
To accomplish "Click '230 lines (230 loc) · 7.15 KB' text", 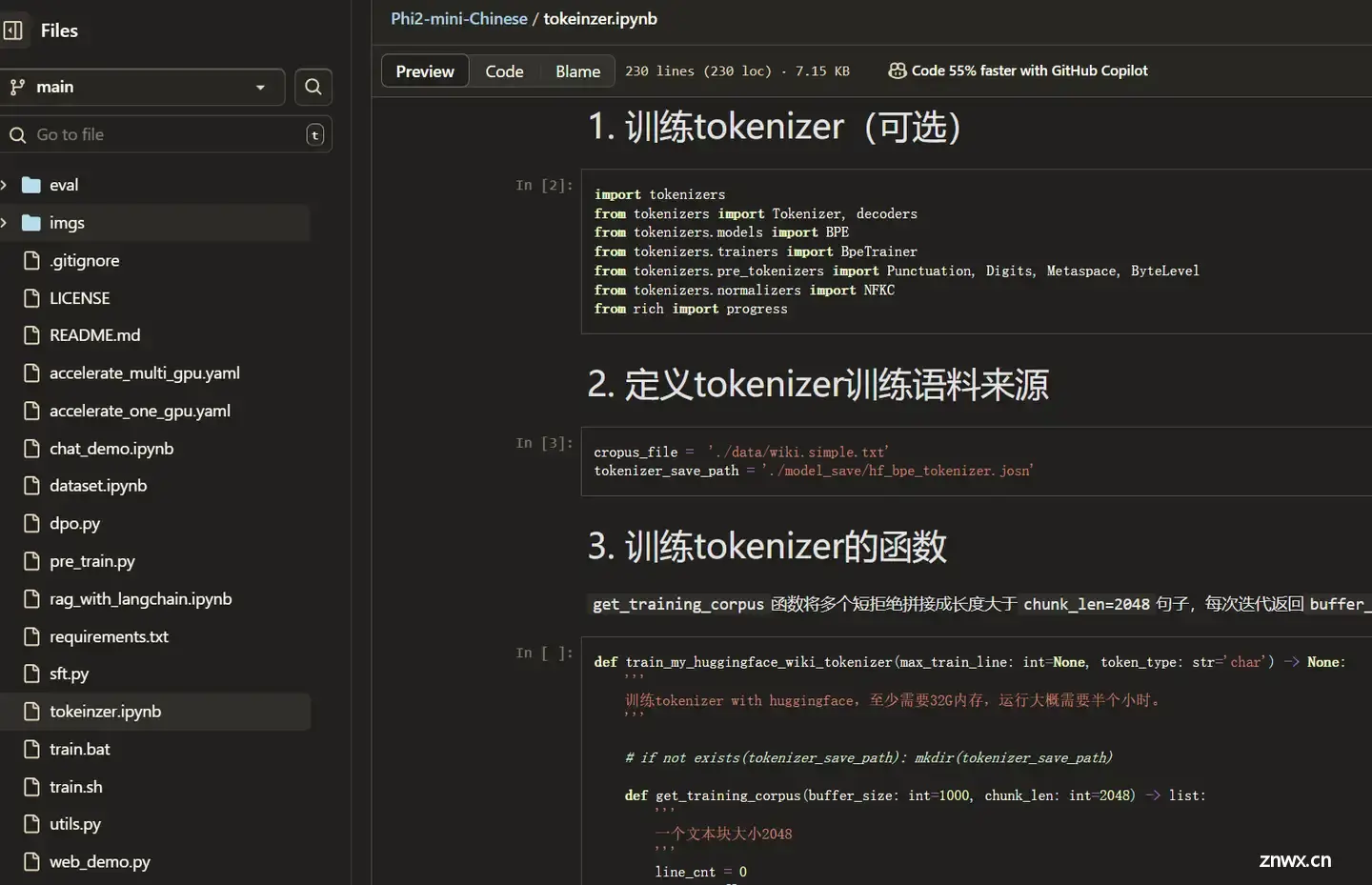I will [x=736, y=71].
